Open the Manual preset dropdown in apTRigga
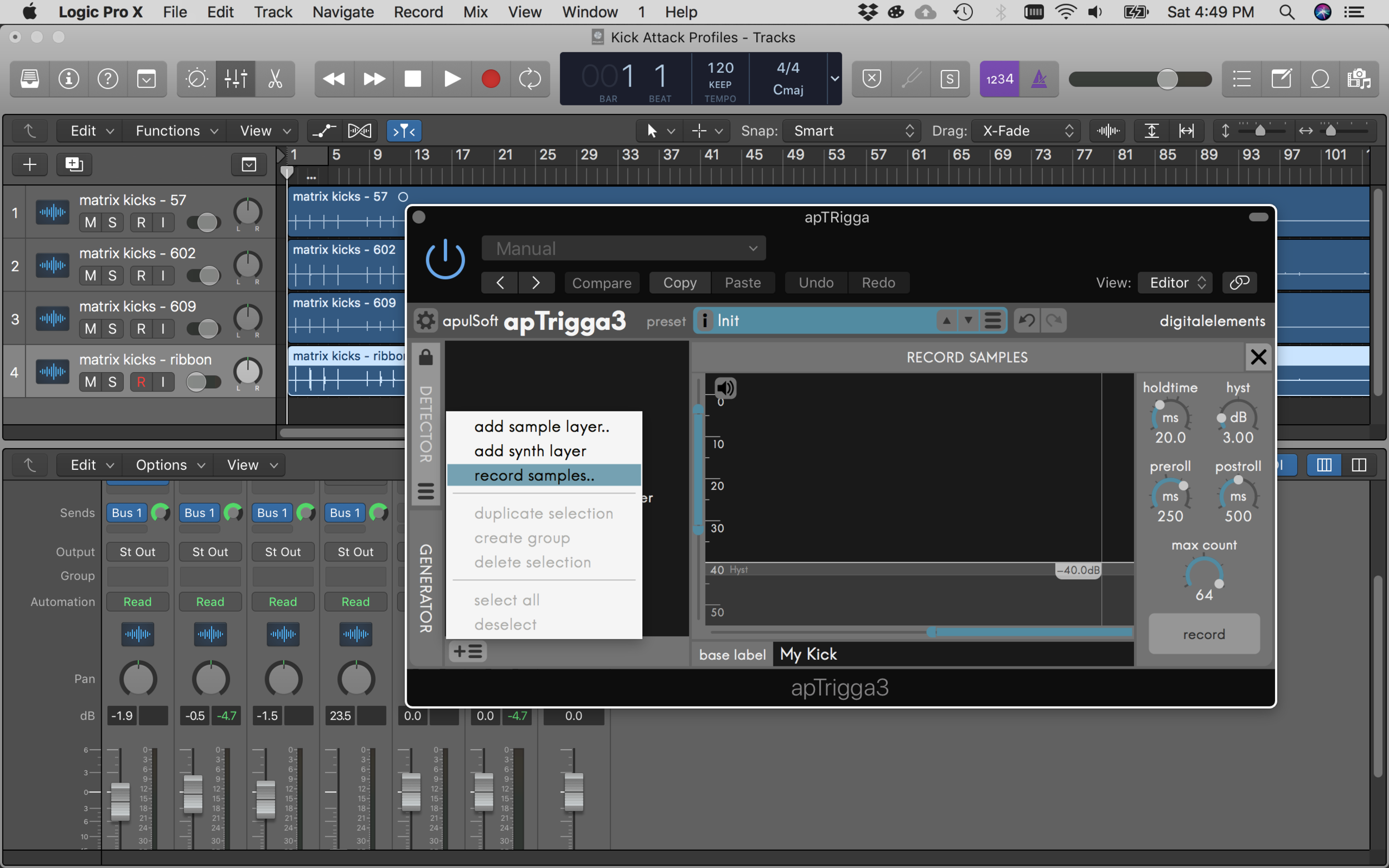This screenshot has height=868, width=1389. coord(623,248)
